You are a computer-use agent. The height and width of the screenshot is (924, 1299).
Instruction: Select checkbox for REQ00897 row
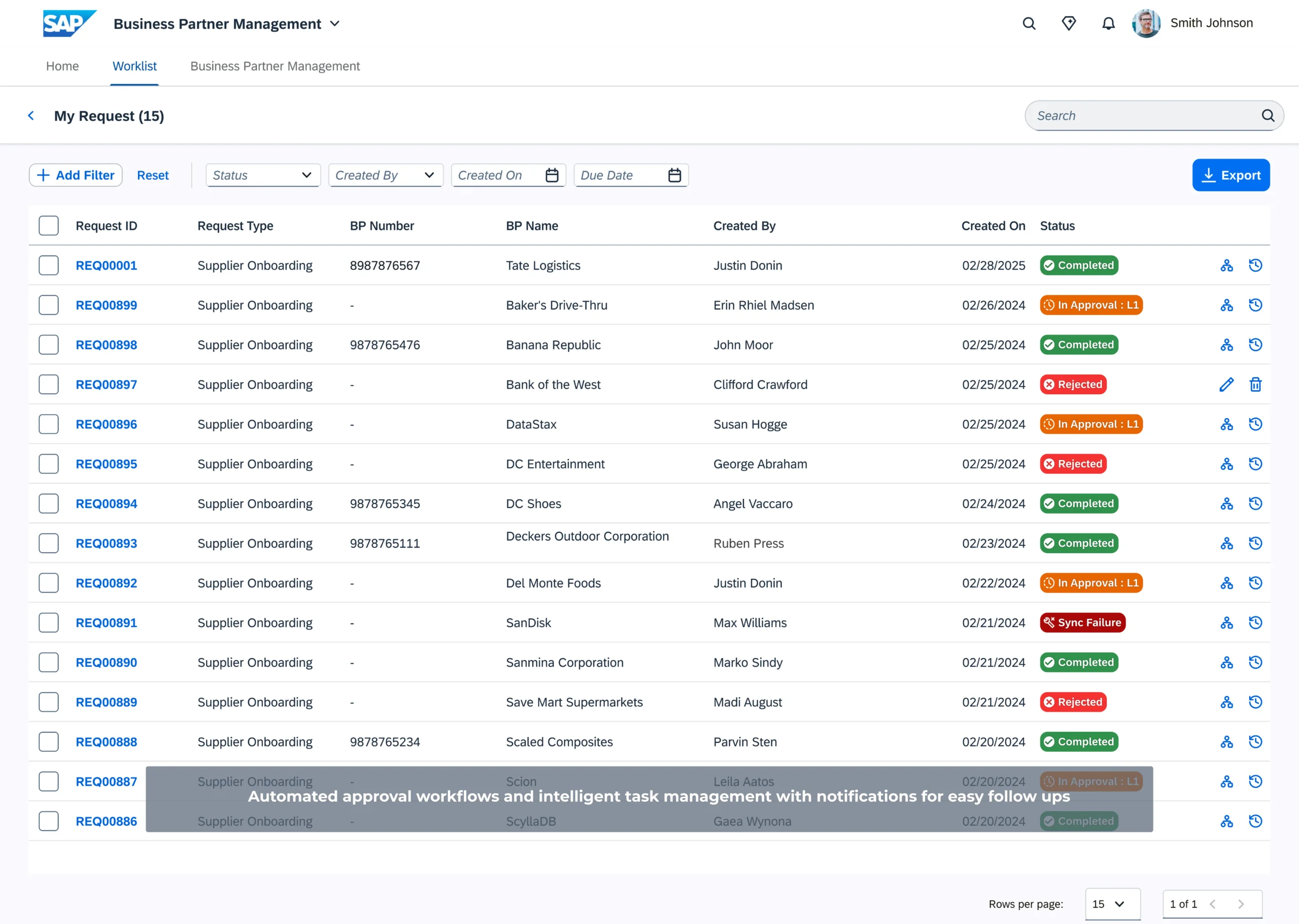(x=49, y=385)
